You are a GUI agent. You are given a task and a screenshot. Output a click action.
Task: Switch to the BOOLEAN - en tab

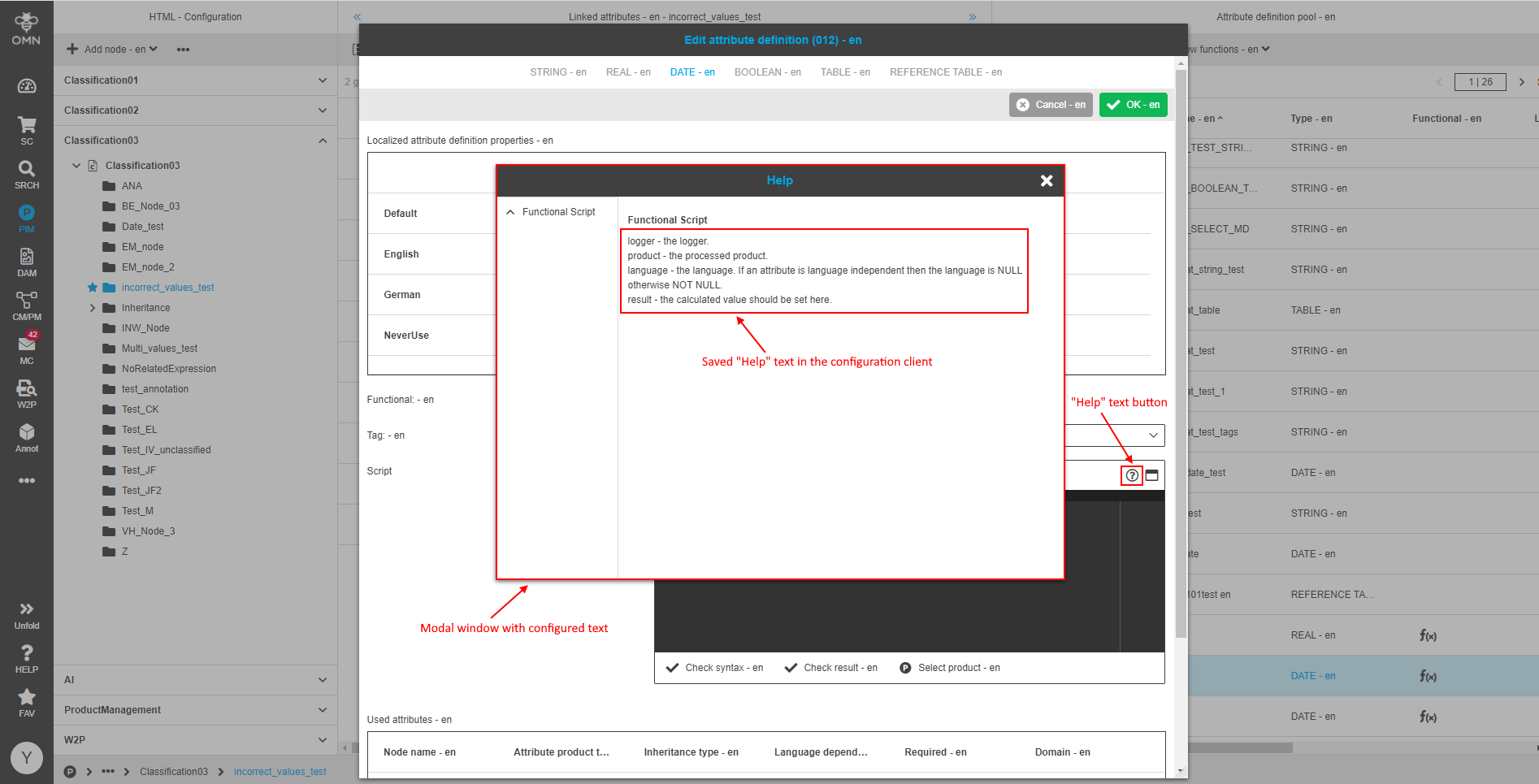766,71
